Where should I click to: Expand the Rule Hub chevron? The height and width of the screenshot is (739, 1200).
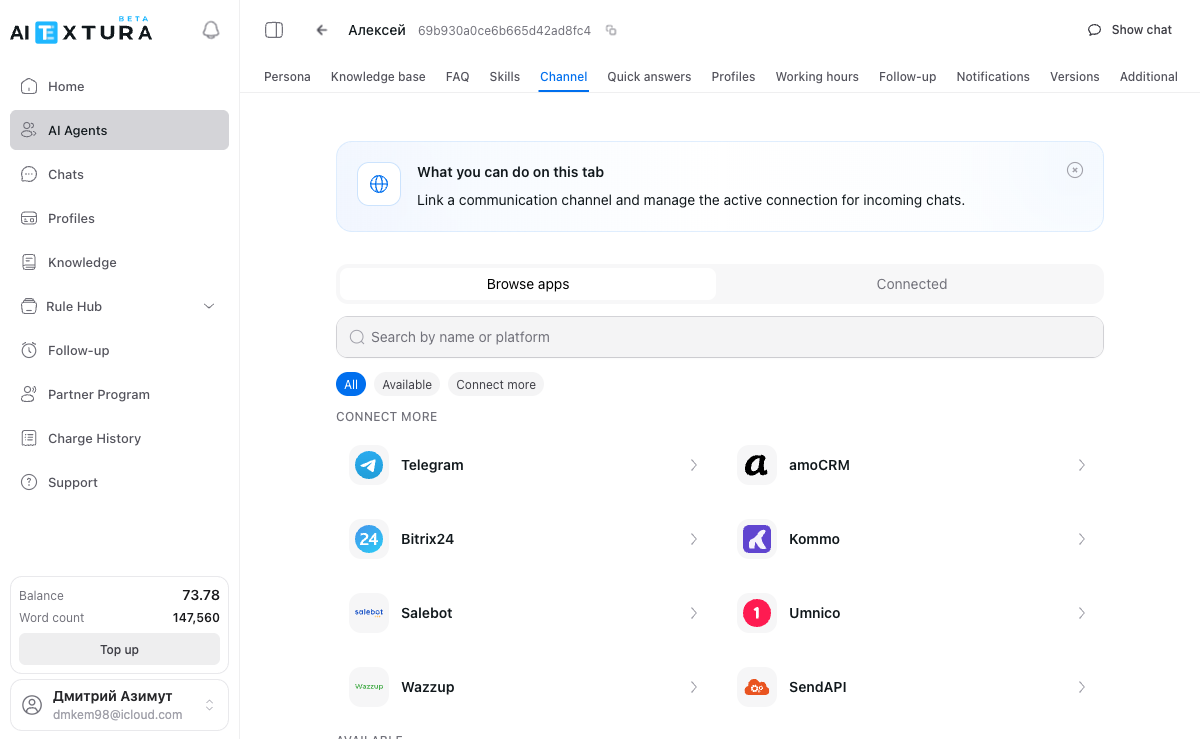coord(209,306)
